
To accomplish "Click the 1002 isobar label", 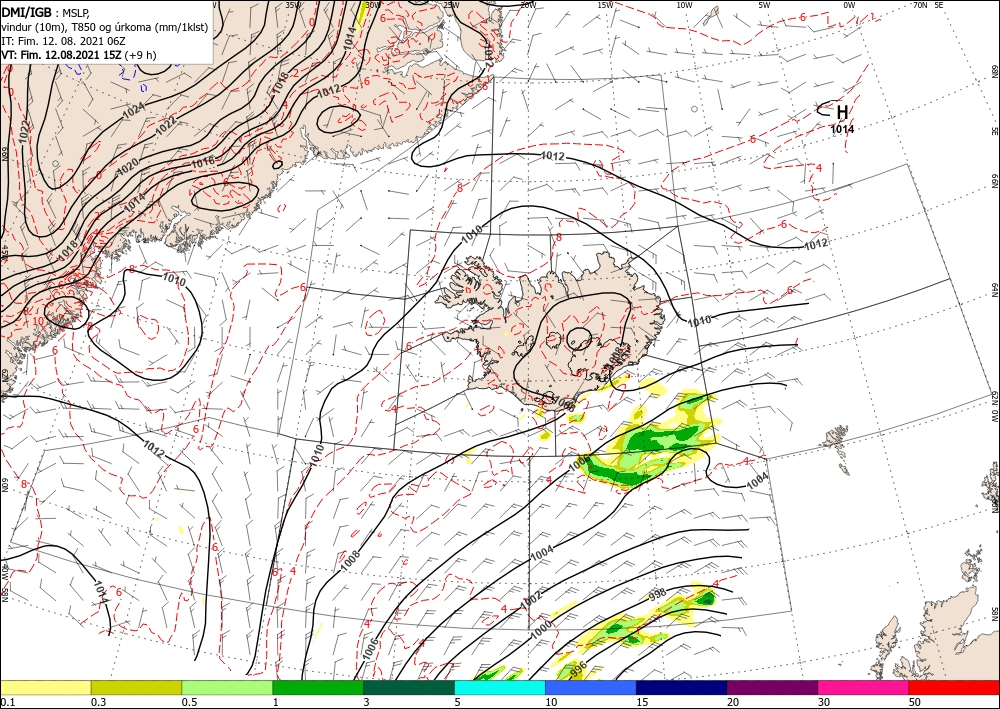I will [531, 600].
